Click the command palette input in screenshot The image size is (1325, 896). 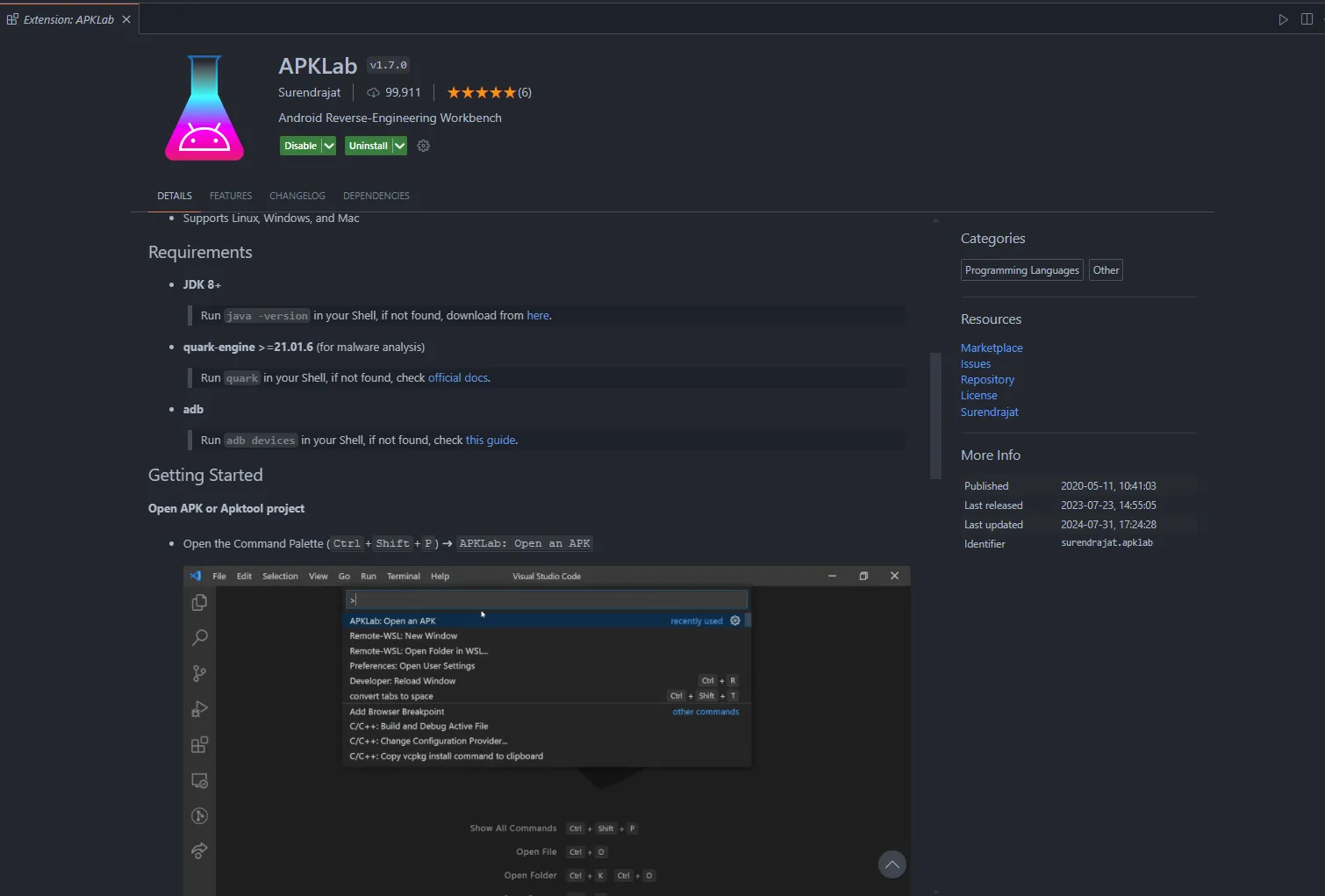(548, 599)
